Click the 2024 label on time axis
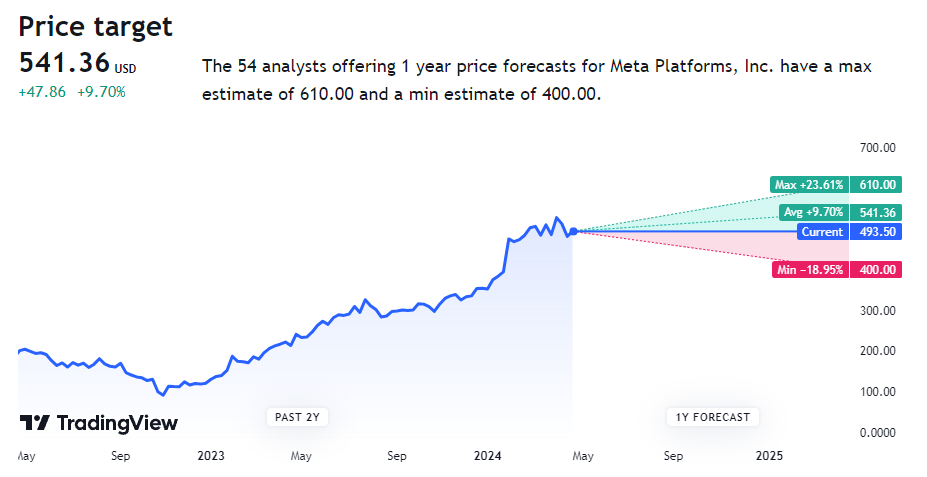The image size is (927, 477). pyautogui.click(x=487, y=456)
